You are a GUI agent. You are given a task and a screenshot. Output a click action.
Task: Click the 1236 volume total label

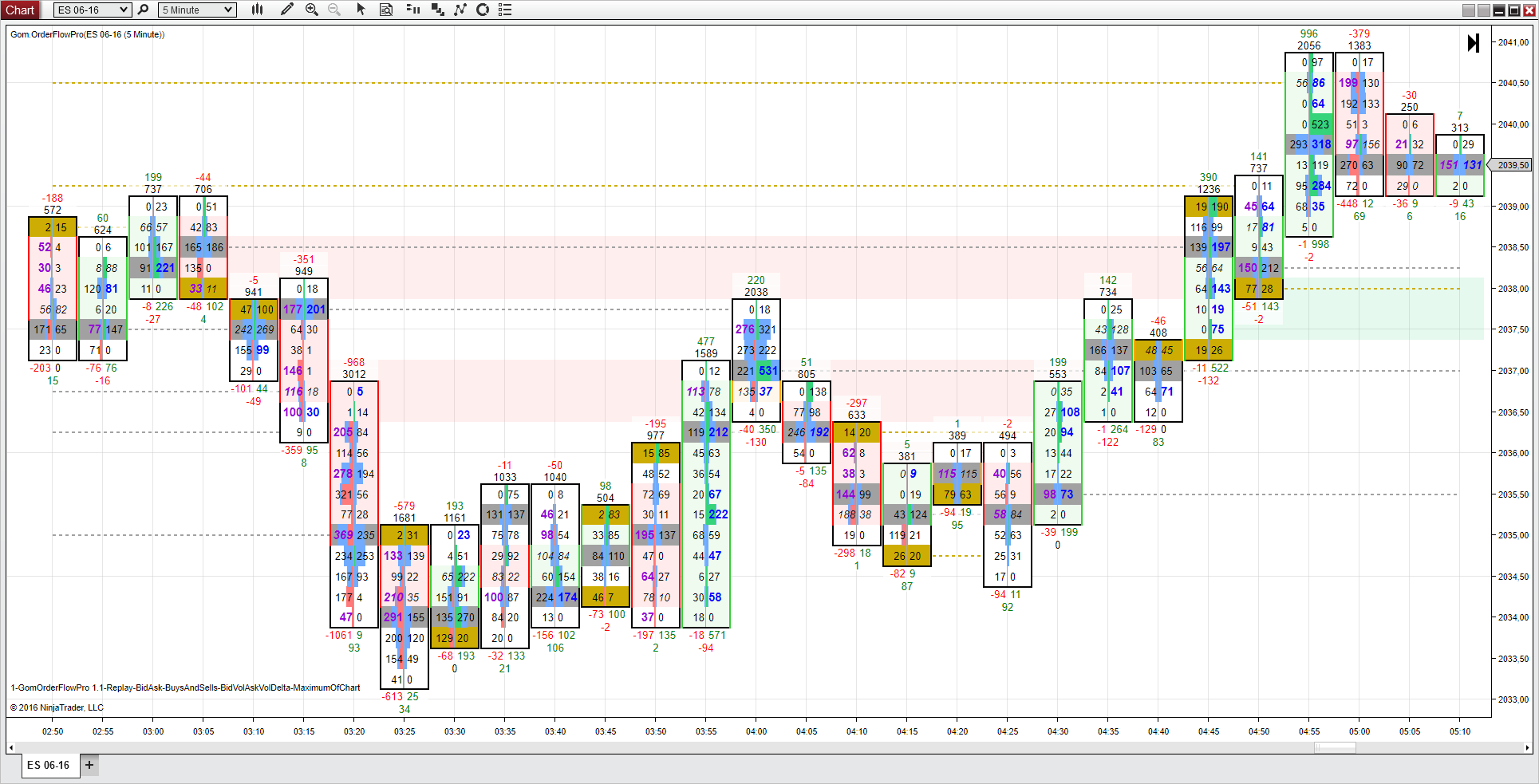coord(1209,189)
